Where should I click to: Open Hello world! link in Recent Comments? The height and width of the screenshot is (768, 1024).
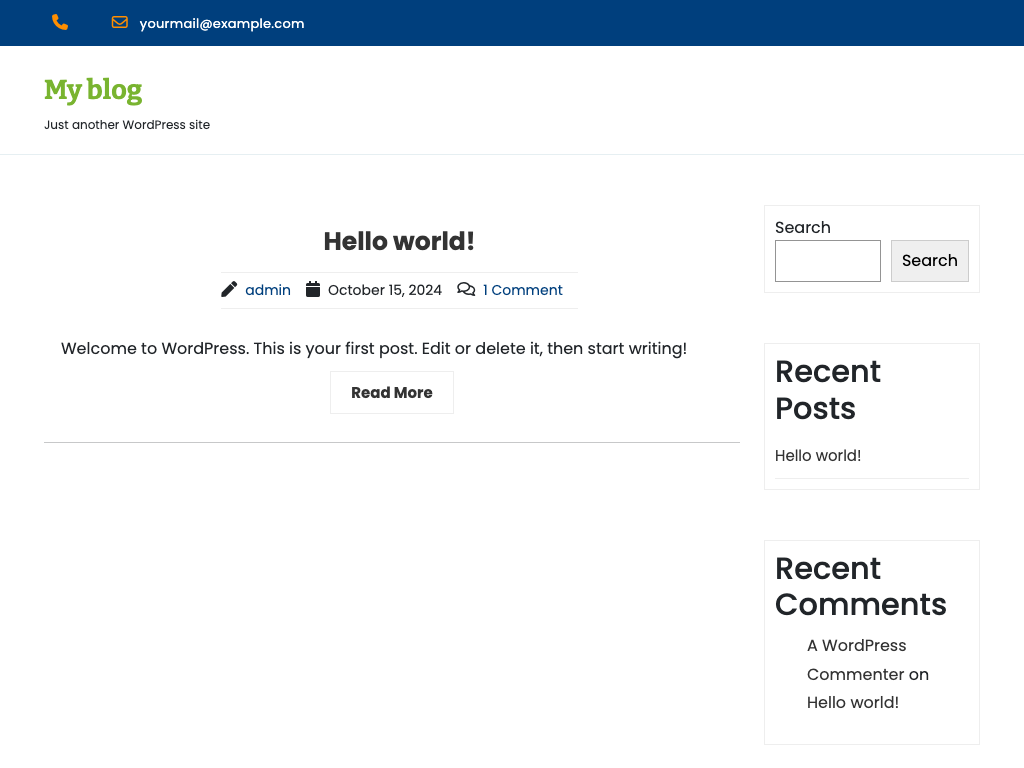852,703
